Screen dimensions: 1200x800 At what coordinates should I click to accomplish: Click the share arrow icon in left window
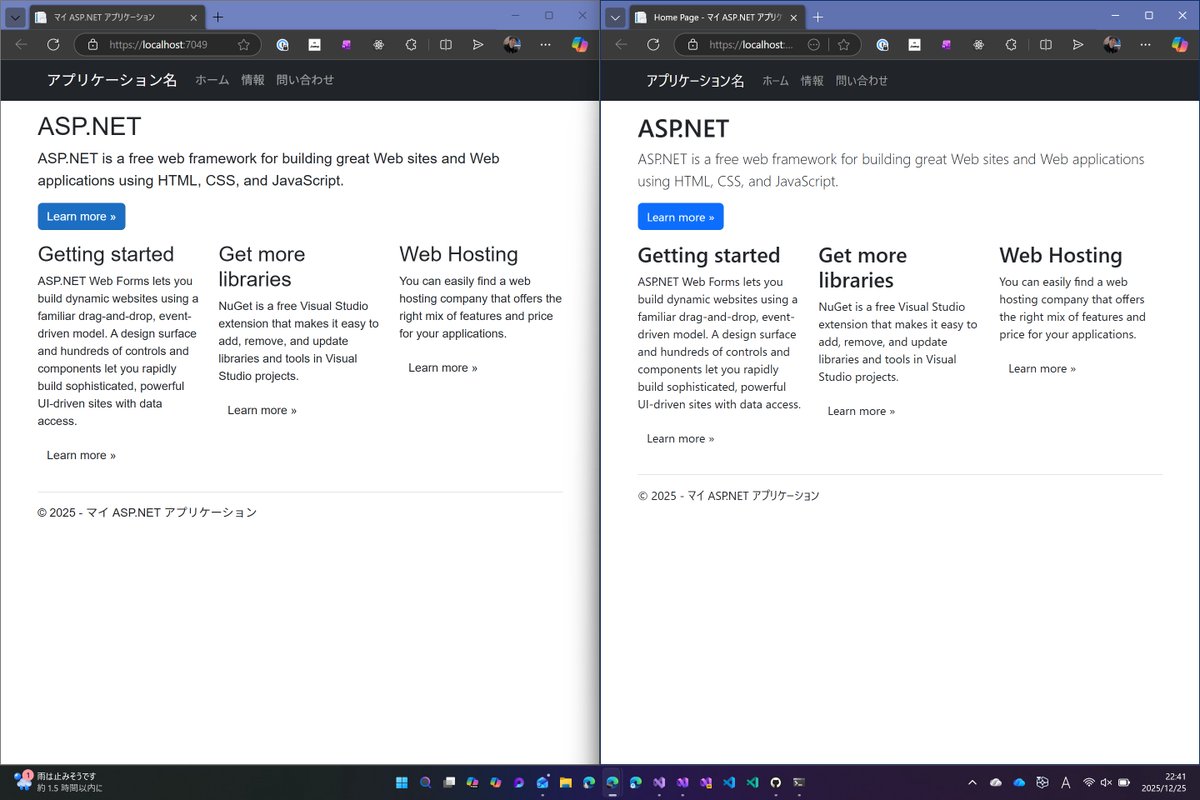point(478,45)
